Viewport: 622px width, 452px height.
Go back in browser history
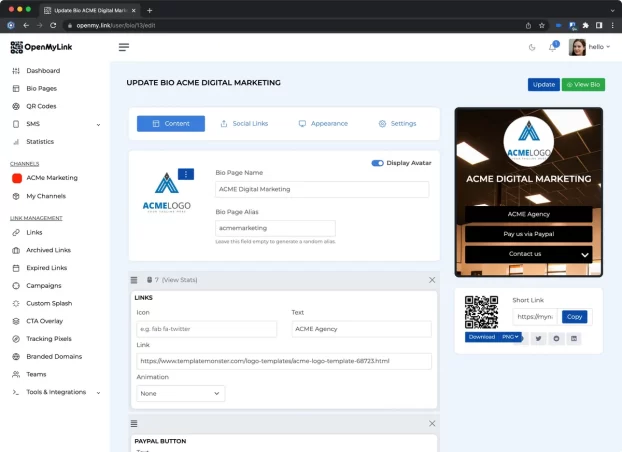pyautogui.click(x=26, y=25)
